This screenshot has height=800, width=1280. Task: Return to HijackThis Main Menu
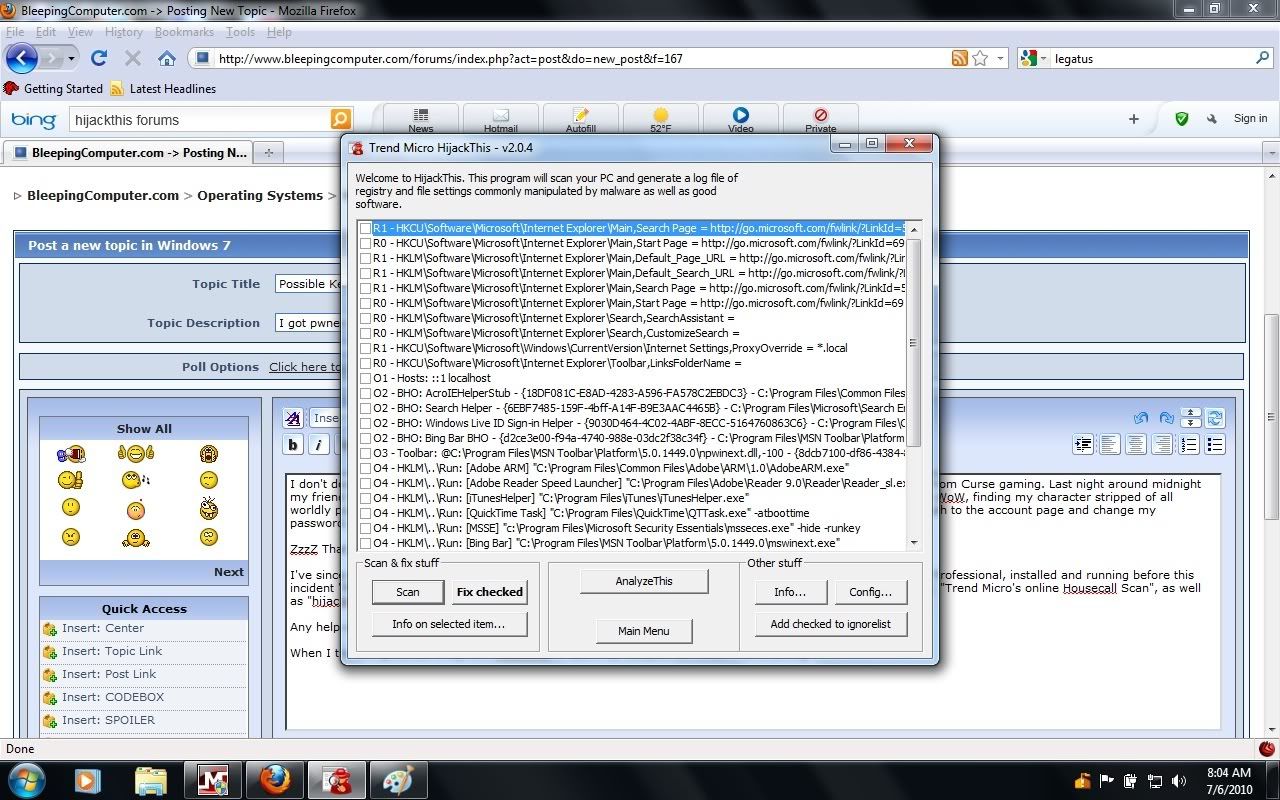pos(643,631)
